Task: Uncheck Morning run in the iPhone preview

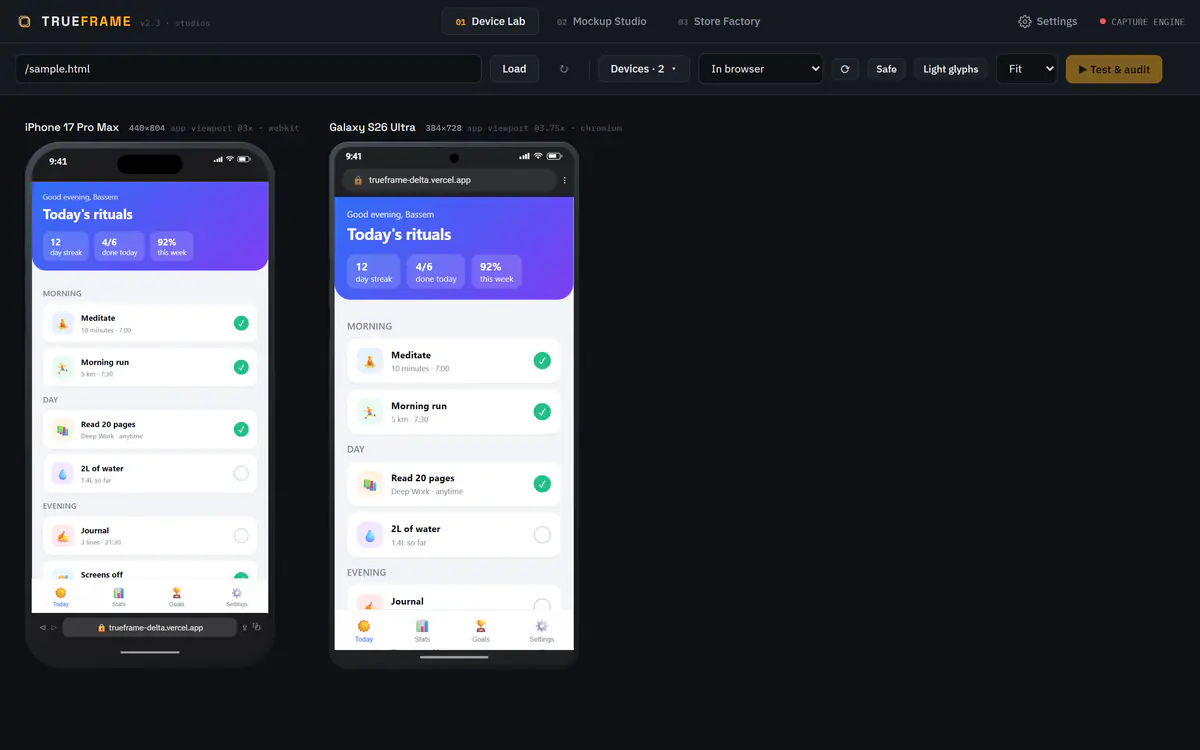Action: coord(241,367)
